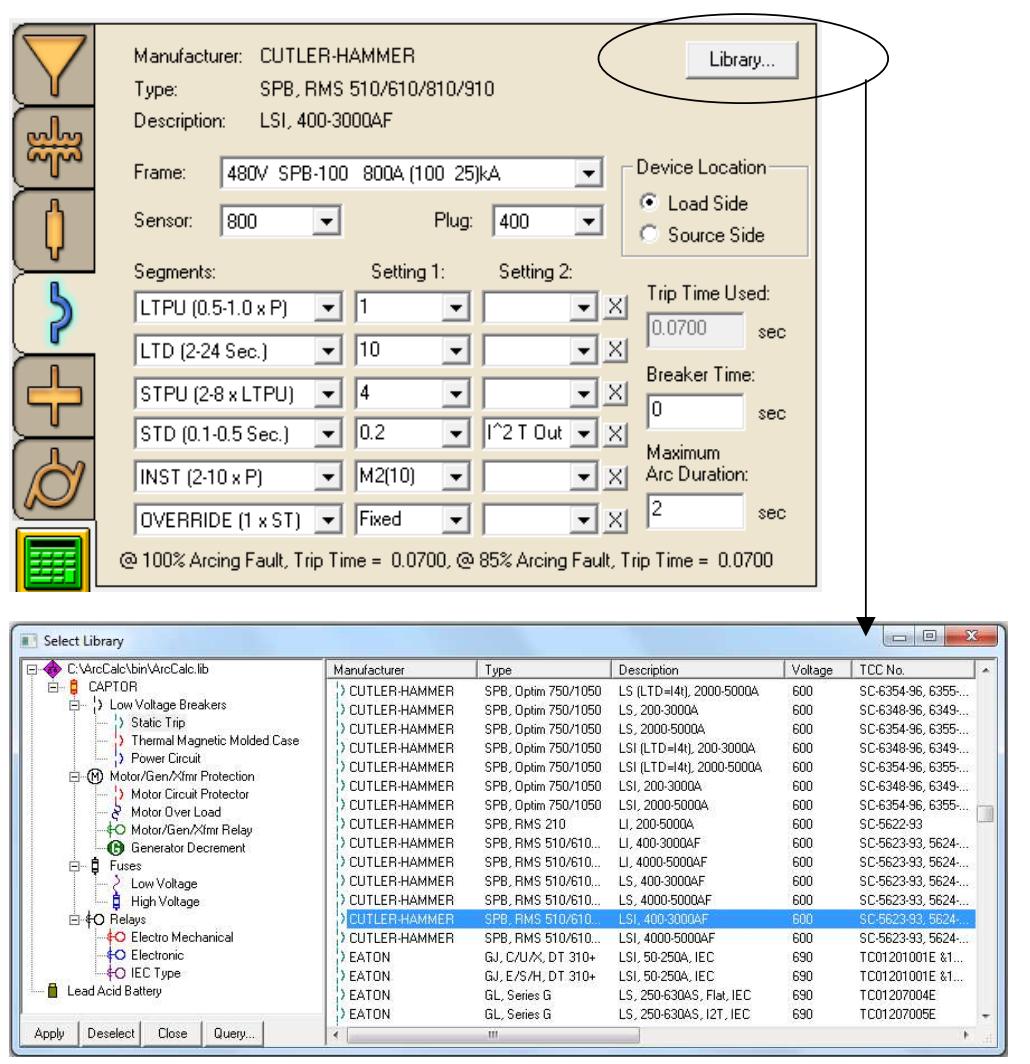
Task: Click the scroll down arrow of library list
Action: pos(985,1016)
